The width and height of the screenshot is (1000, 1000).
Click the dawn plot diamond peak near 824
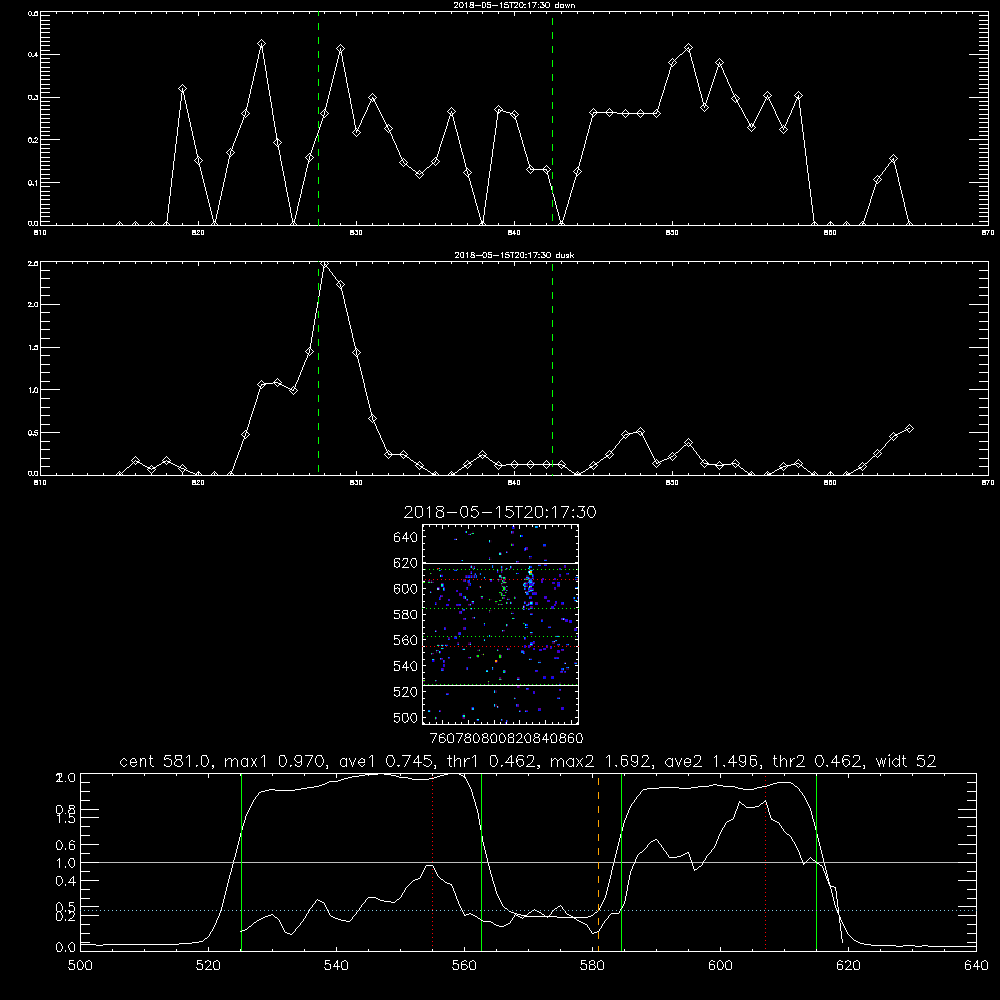pyautogui.click(x=261, y=43)
